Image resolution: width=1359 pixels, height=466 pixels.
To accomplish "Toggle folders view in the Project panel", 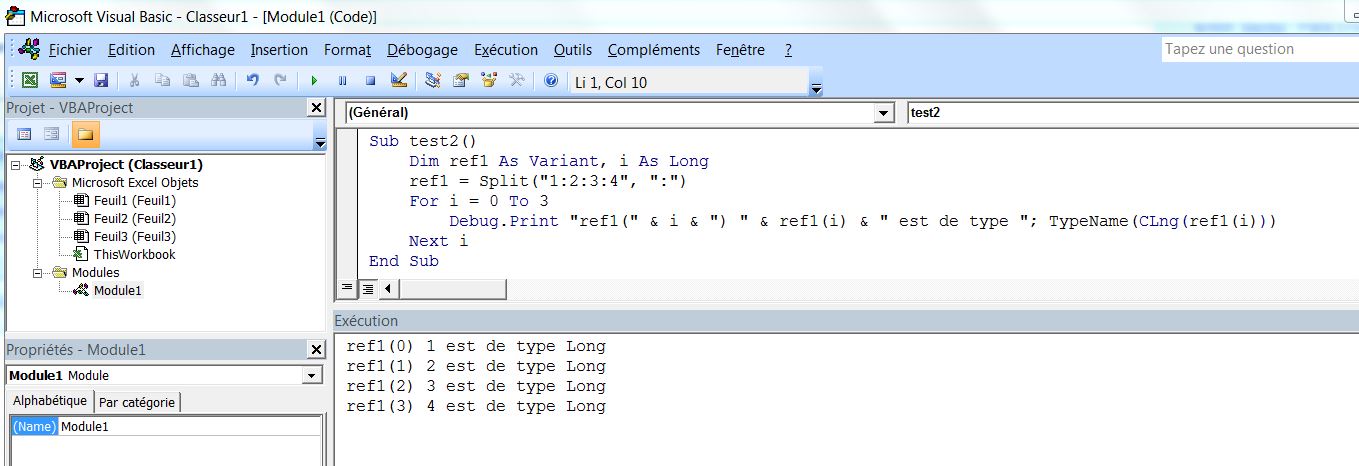I will click(x=85, y=134).
